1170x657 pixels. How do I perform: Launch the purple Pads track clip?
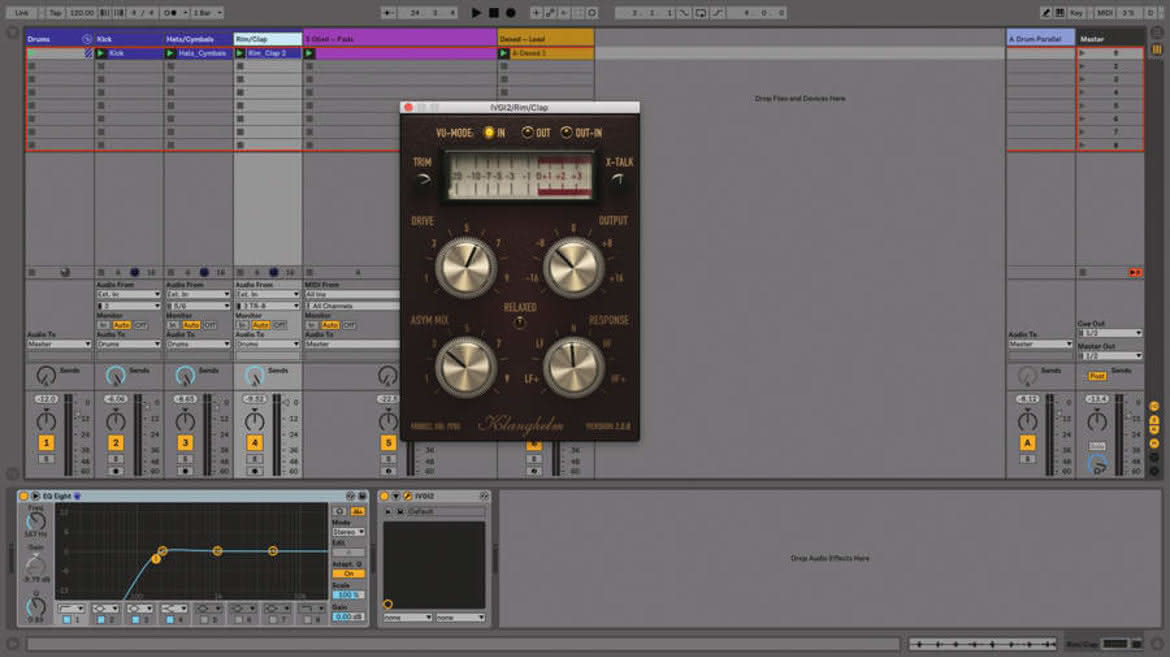click(309, 53)
